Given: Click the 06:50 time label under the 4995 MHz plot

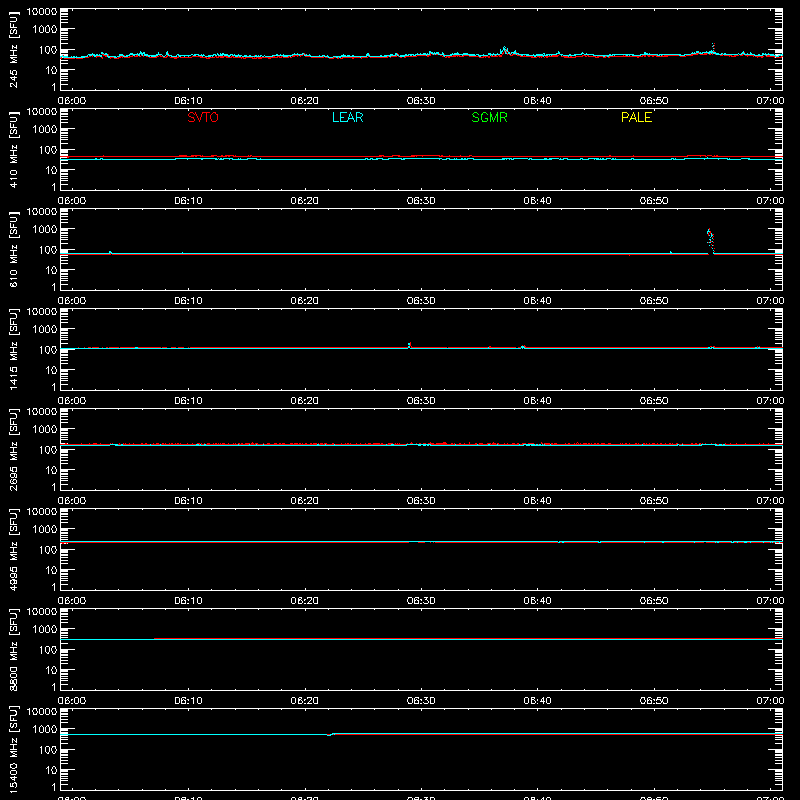Looking at the screenshot, I should coord(654,601).
